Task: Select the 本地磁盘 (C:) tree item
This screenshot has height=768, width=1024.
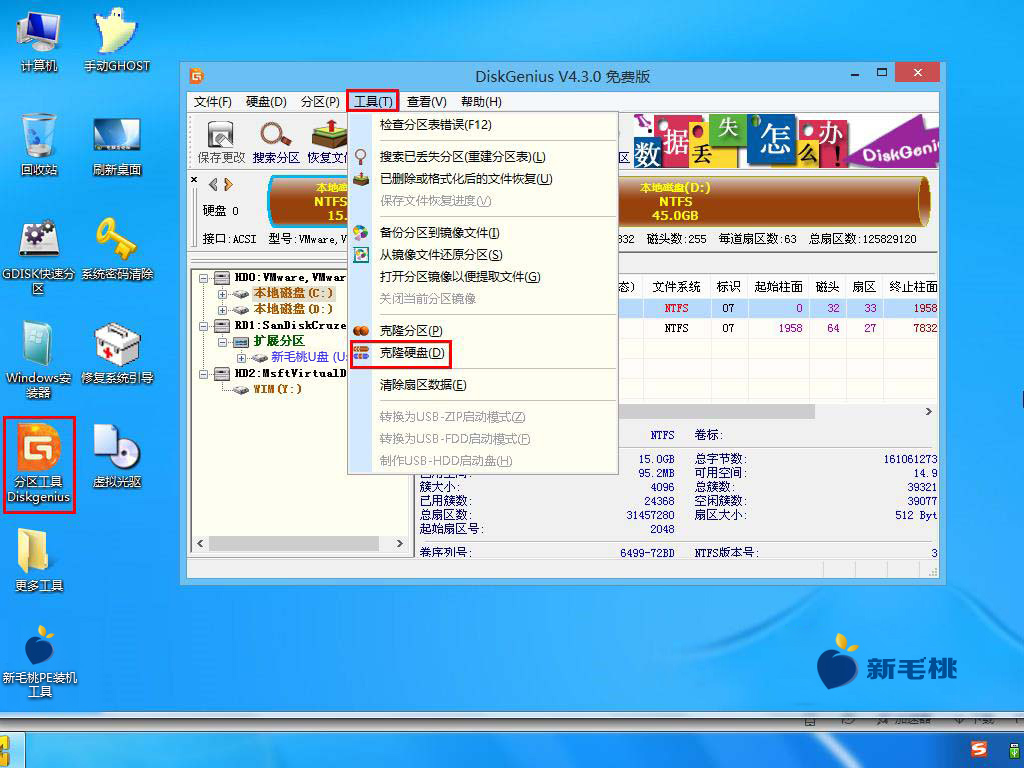Action: tap(293, 293)
